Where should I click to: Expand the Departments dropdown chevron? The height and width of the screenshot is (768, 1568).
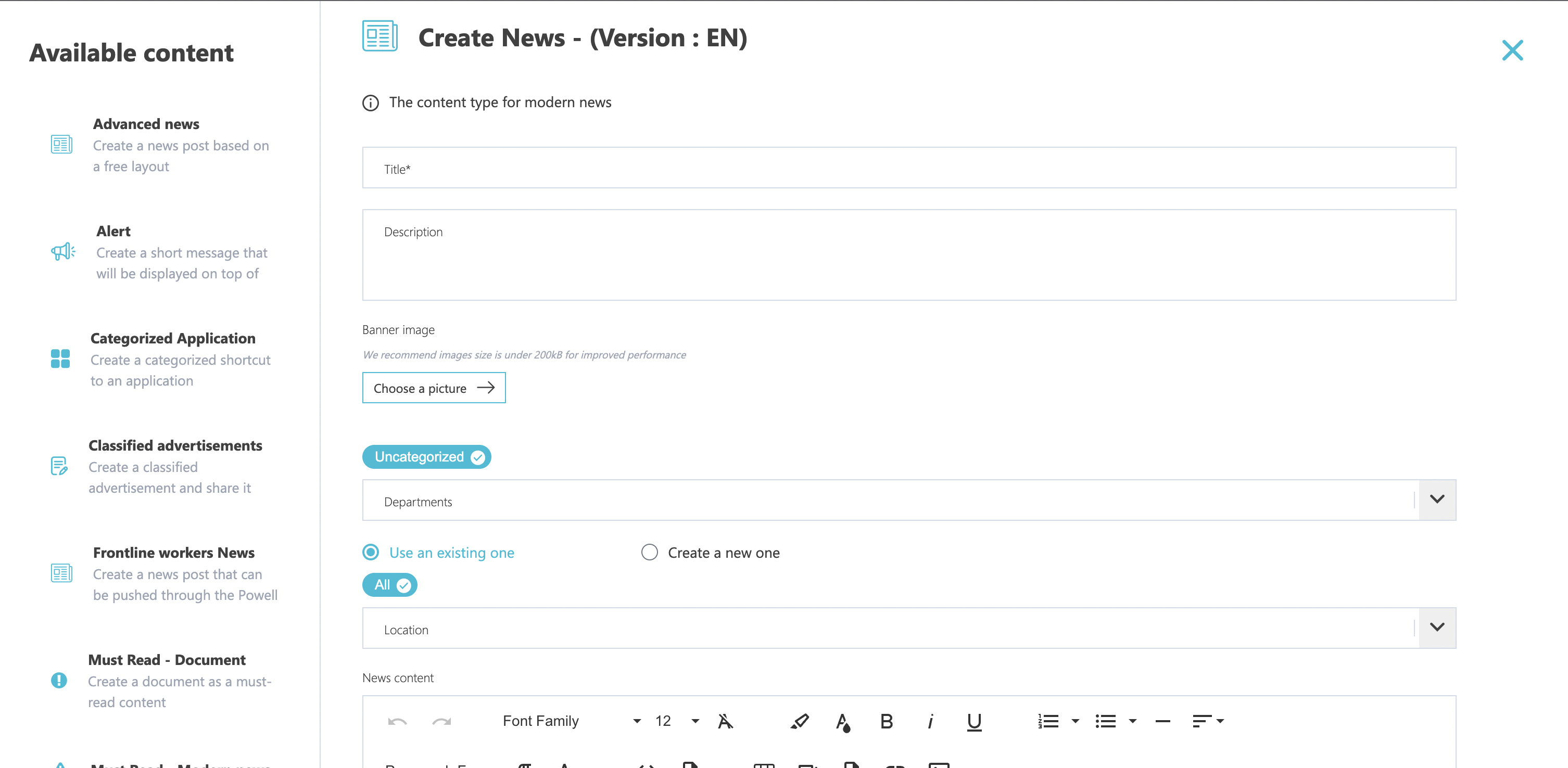pos(1436,500)
